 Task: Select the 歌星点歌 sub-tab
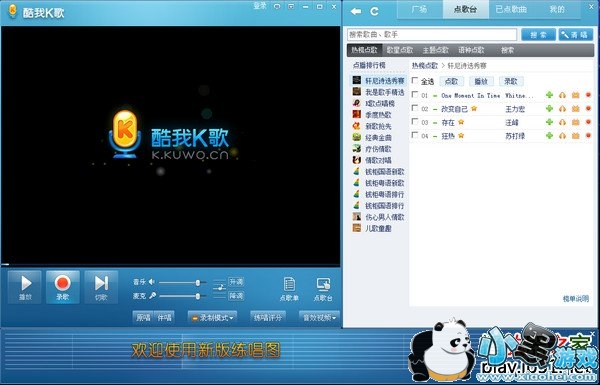click(x=399, y=50)
